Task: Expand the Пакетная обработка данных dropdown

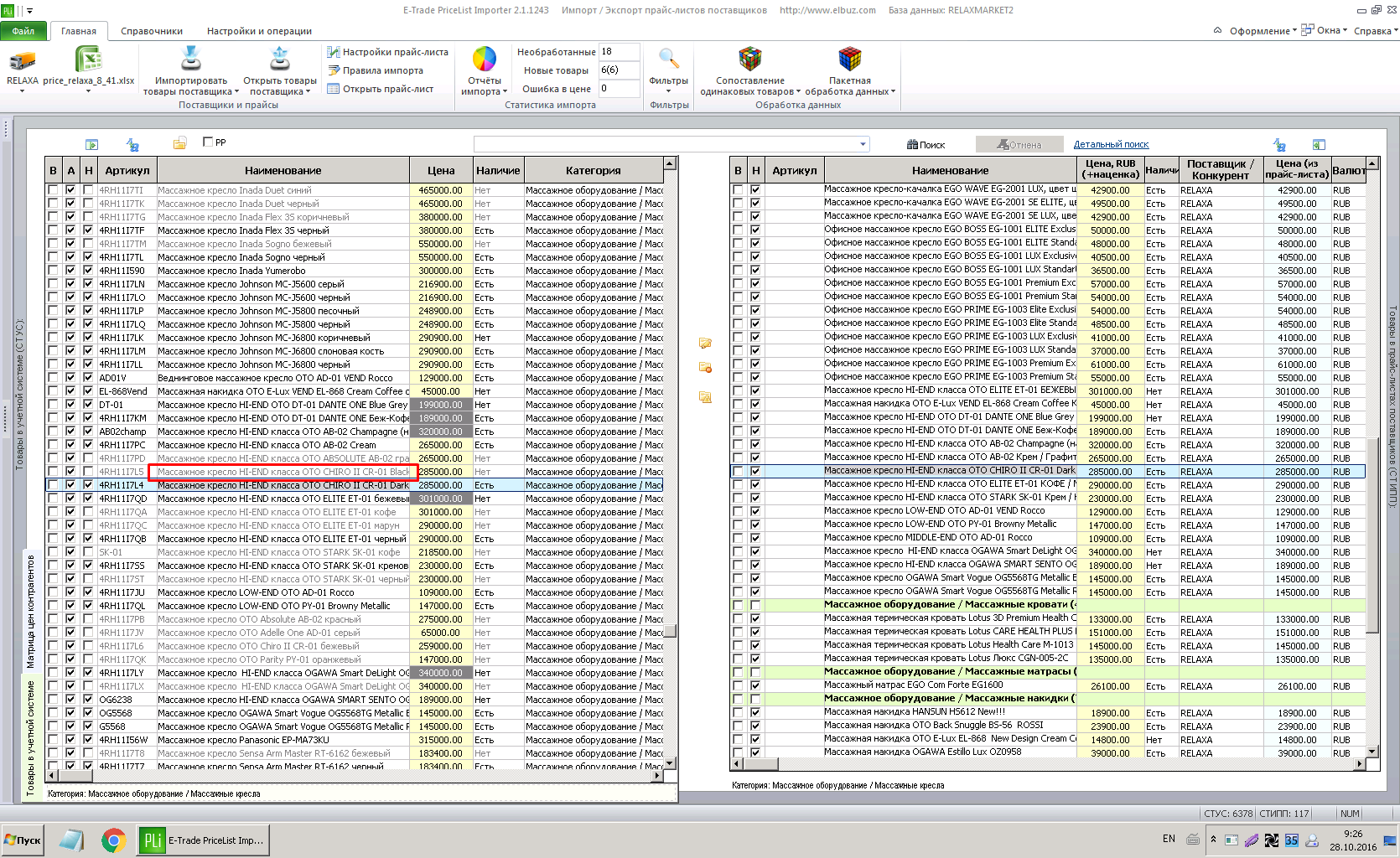Action: 893,92
